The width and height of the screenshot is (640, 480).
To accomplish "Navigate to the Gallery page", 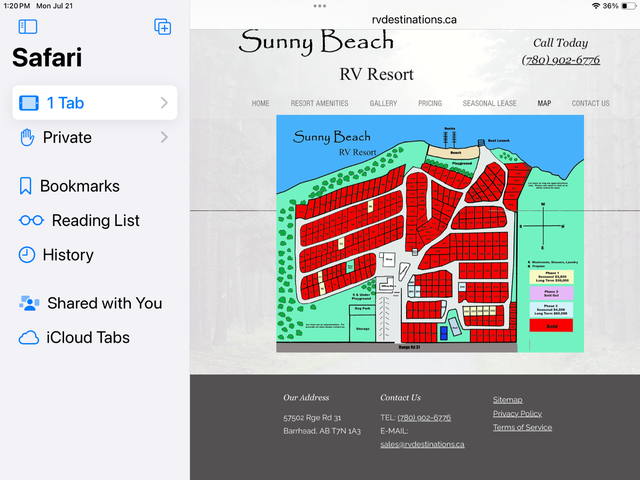I will point(383,103).
